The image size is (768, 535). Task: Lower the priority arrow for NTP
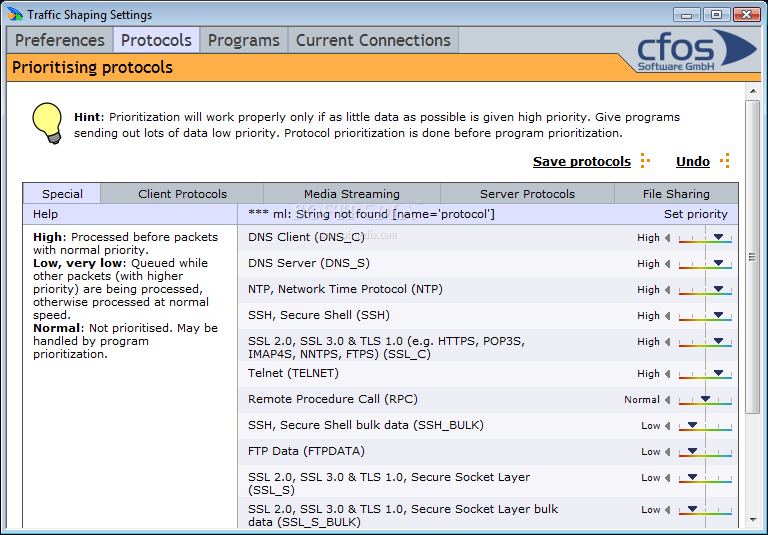pos(668,290)
